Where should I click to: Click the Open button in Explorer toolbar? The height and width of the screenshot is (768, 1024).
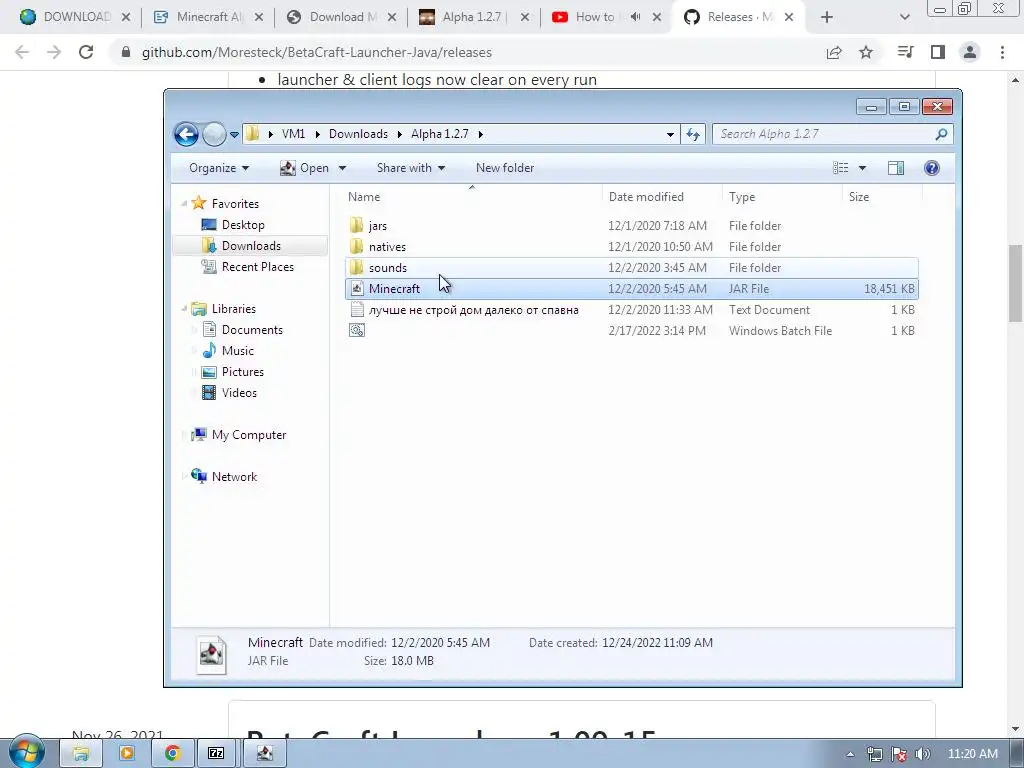tap(305, 168)
